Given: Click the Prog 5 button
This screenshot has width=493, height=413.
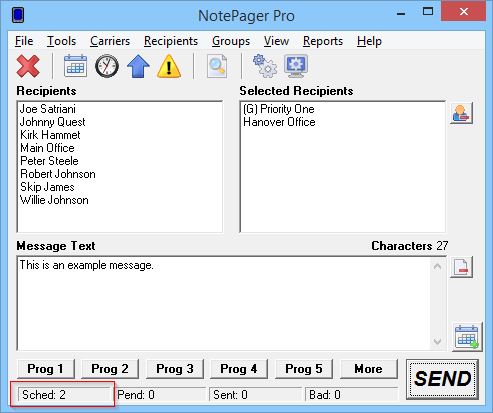Looking at the screenshot, I should pos(304,369).
